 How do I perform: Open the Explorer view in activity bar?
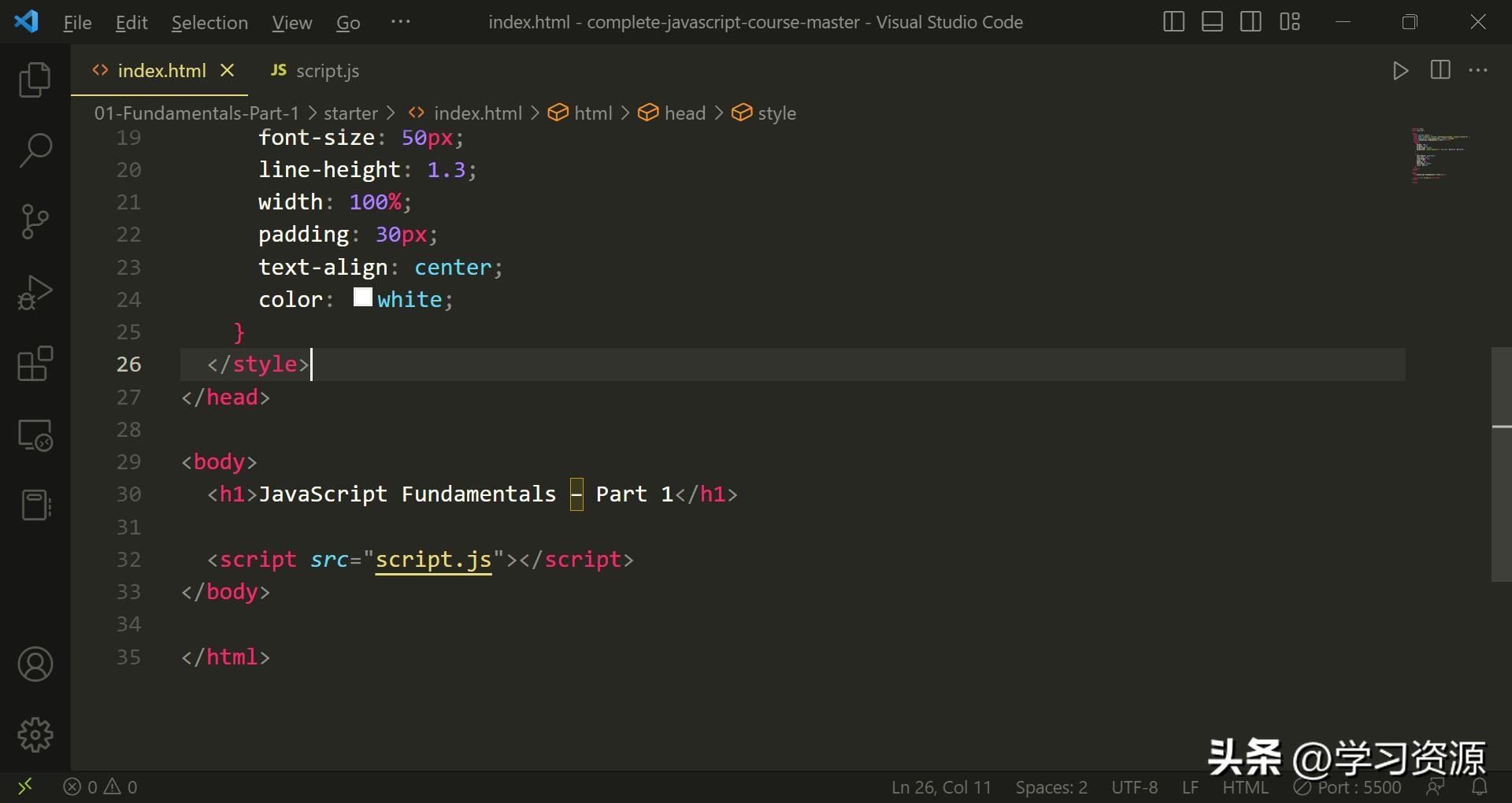[x=35, y=80]
